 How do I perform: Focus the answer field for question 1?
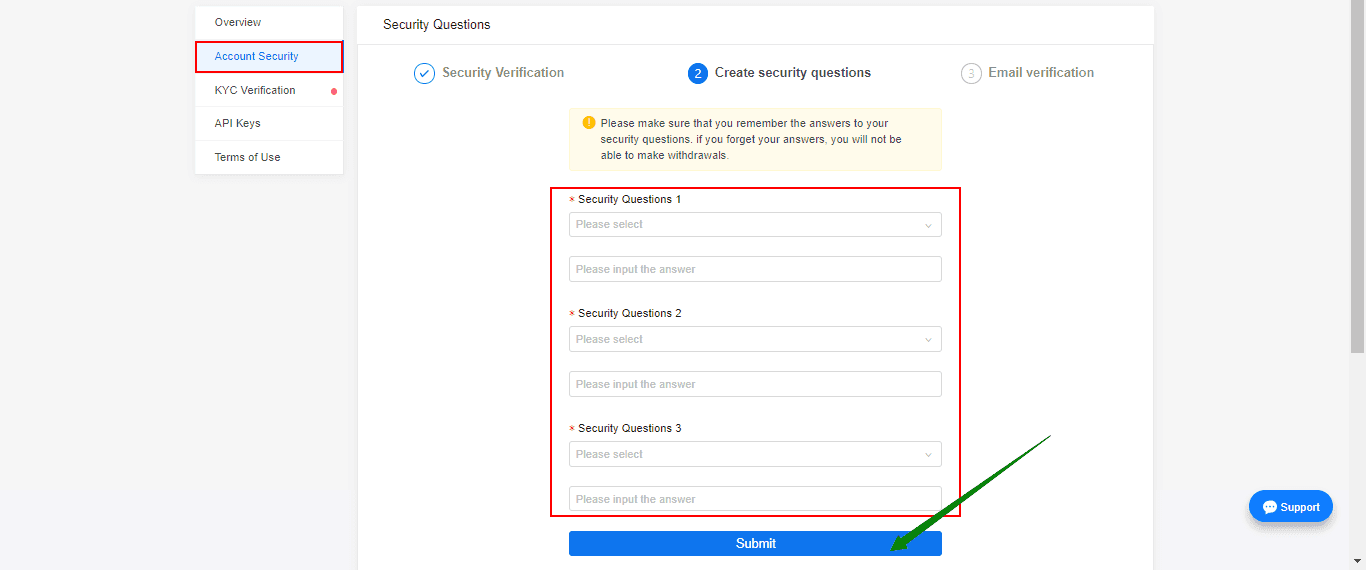(x=755, y=270)
